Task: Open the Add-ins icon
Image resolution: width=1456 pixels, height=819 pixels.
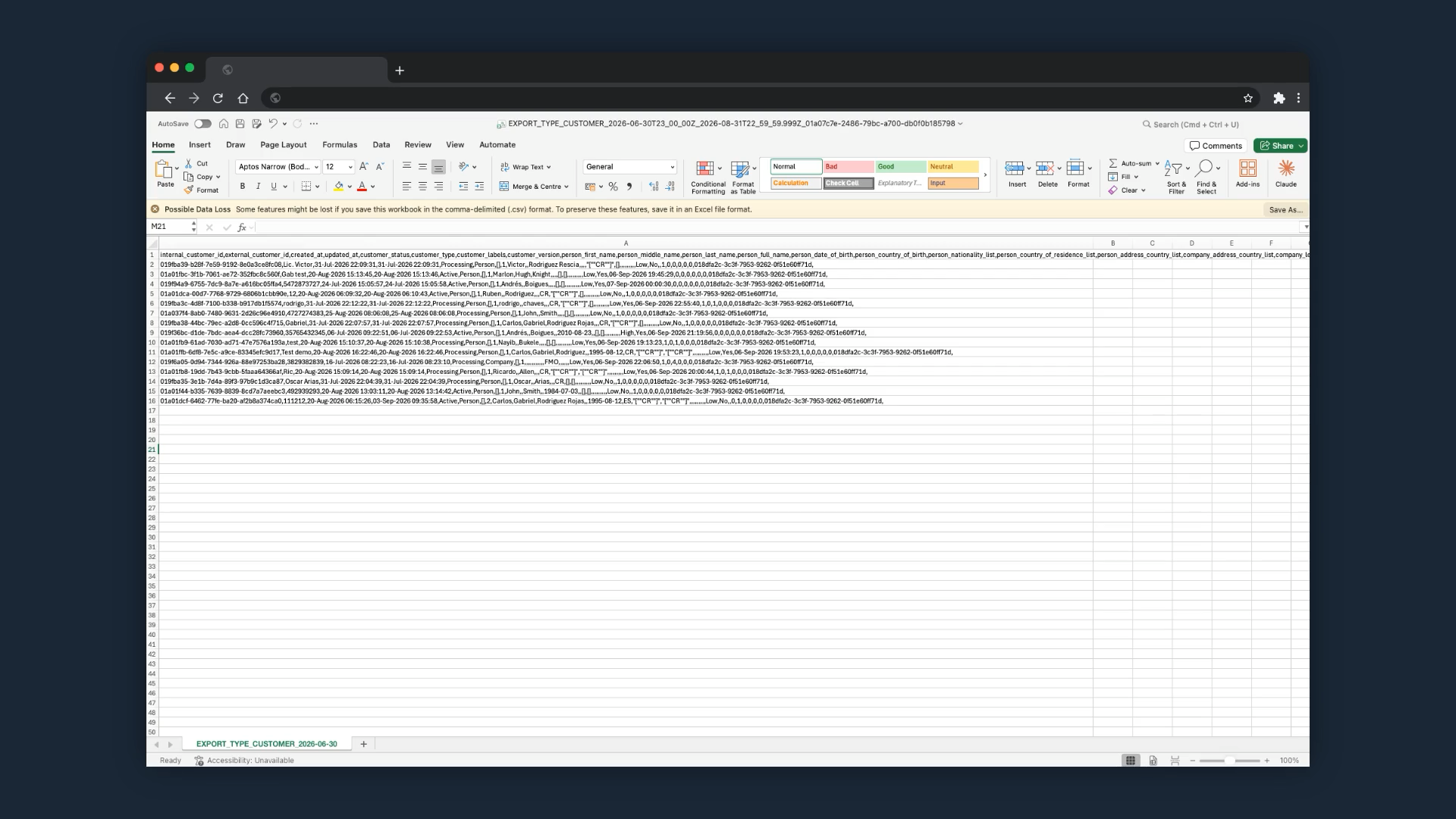Action: (x=1247, y=168)
